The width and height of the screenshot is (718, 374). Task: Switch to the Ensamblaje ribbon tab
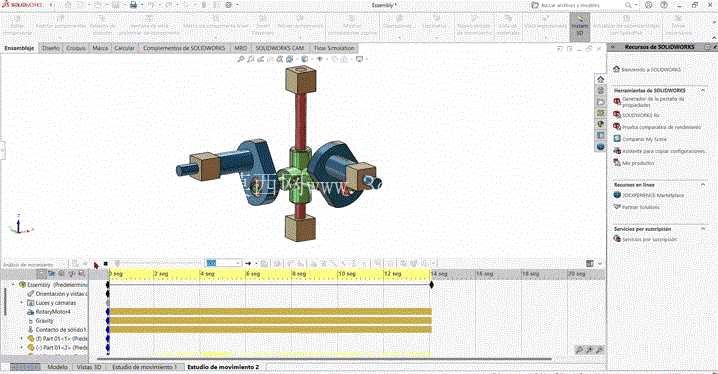coord(20,48)
